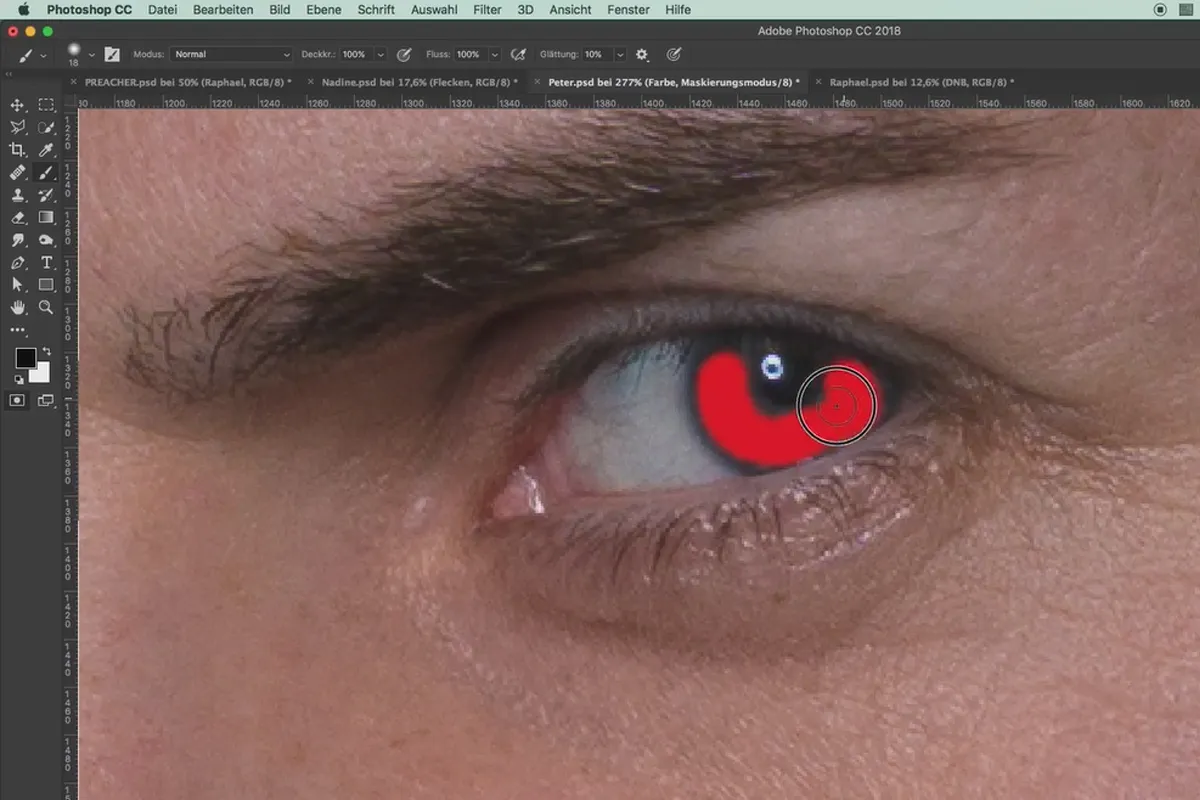Open the Bild menu
Screen dimensions: 1200x800
[280, 9]
